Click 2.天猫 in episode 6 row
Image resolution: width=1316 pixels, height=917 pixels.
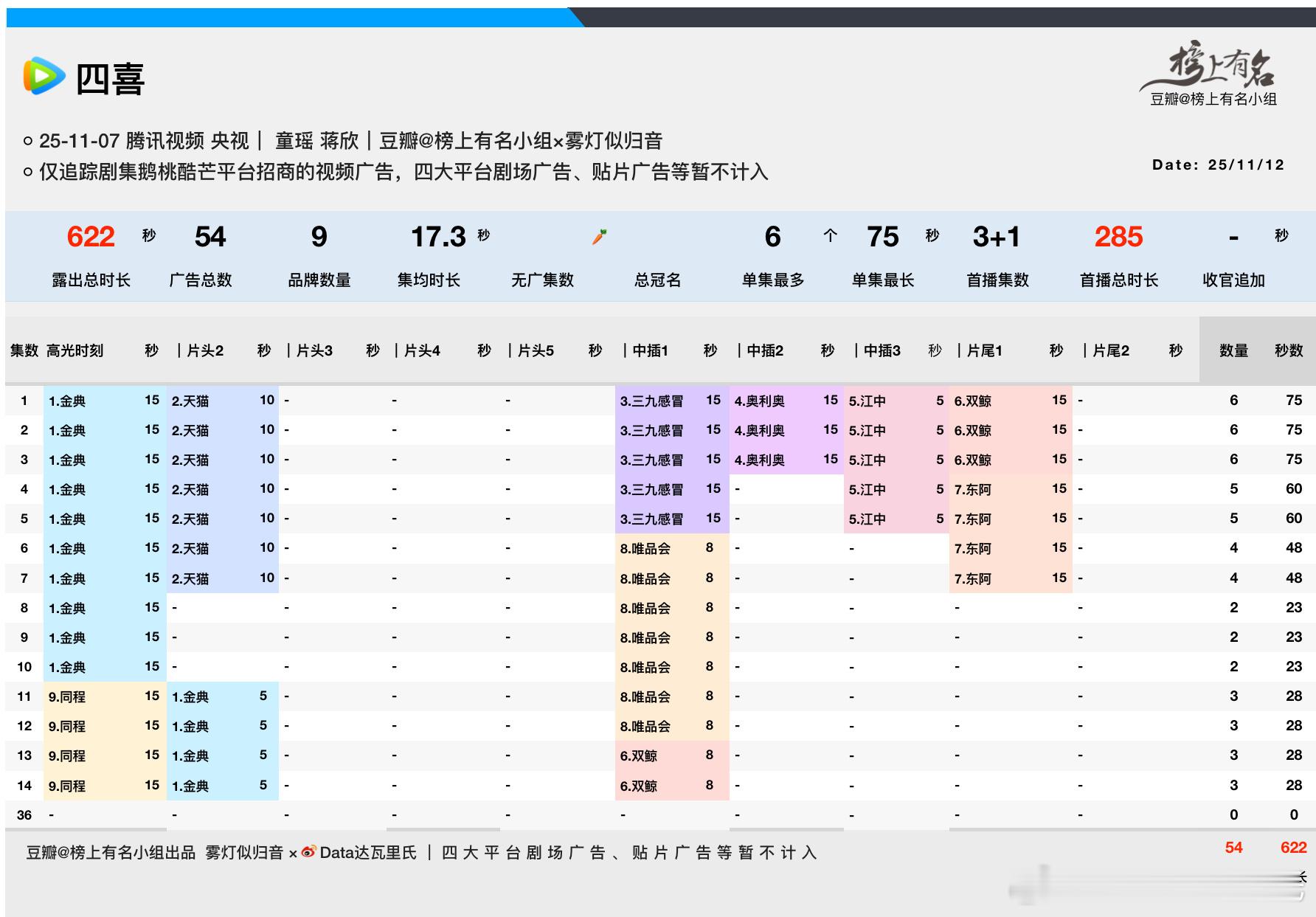click(190, 548)
